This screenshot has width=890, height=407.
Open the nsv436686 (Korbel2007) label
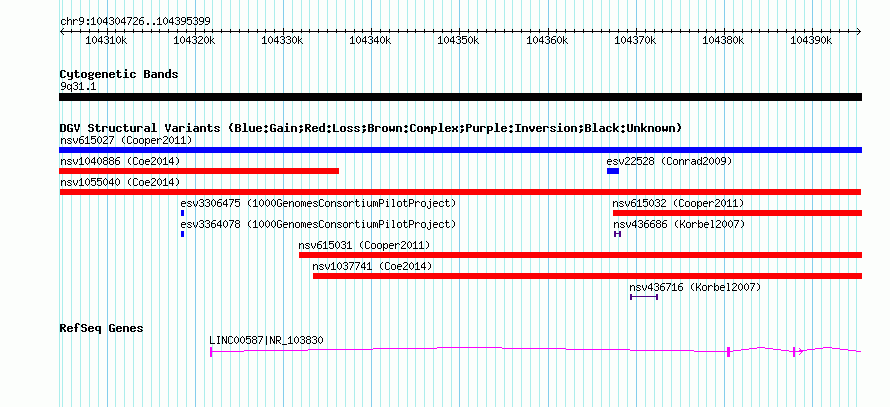[678, 224]
